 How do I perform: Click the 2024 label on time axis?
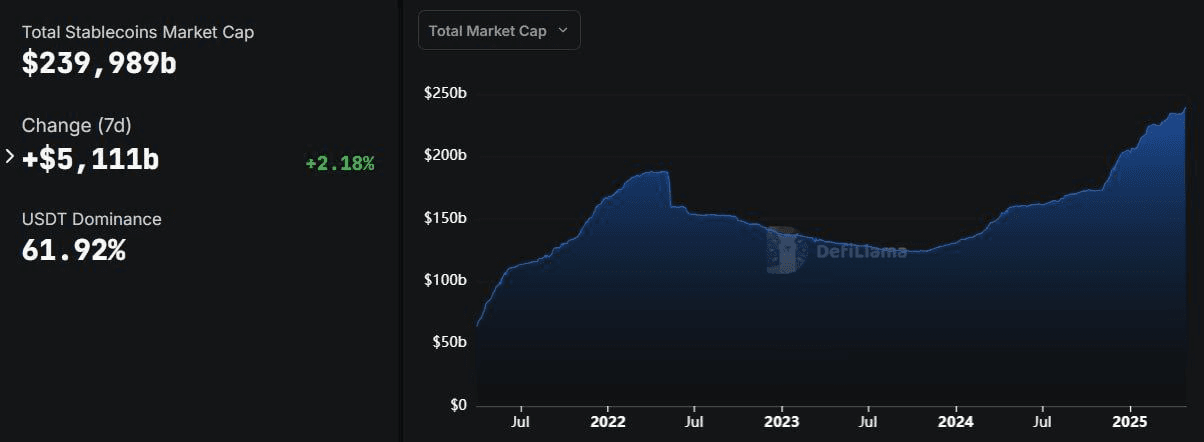click(x=956, y=422)
